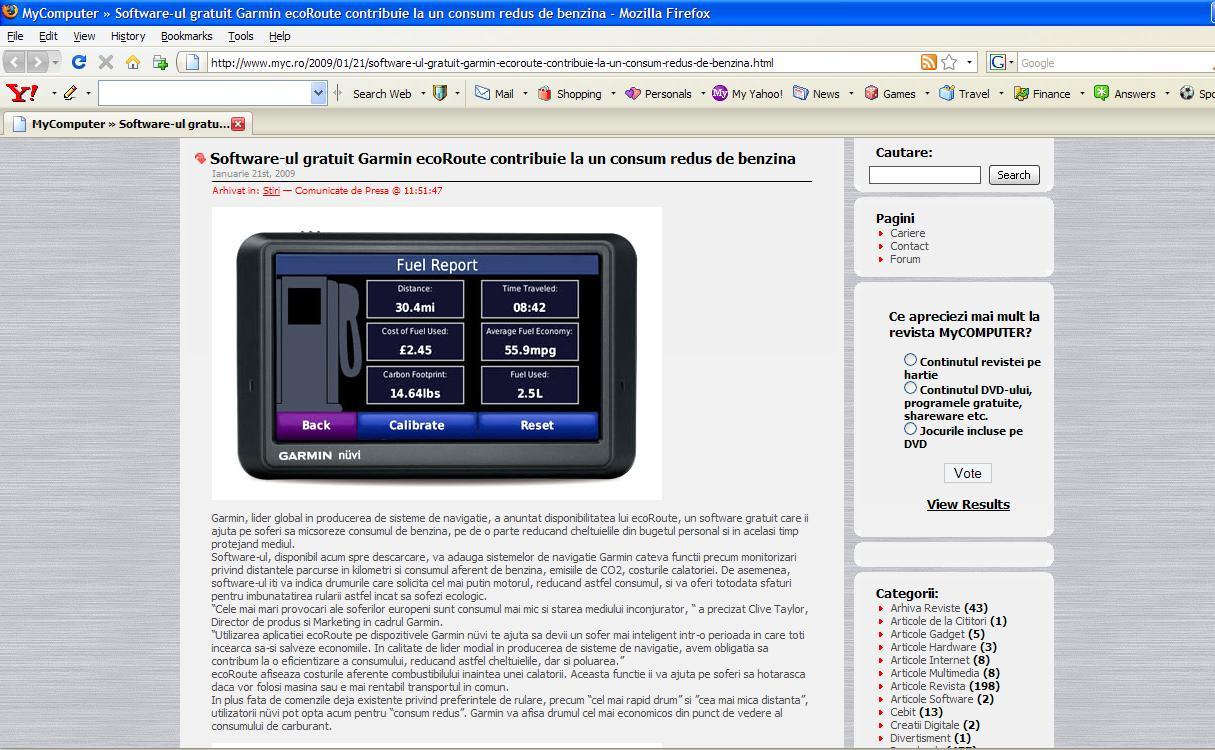Open the Cariere page link
1215x750 pixels.
908,233
